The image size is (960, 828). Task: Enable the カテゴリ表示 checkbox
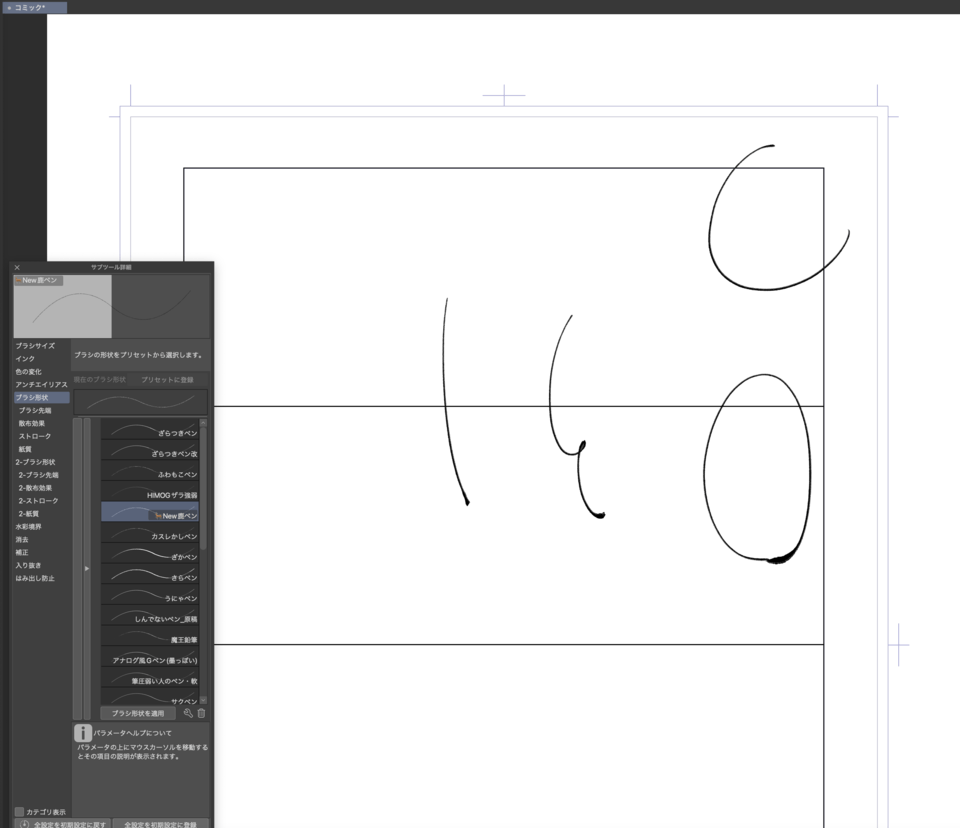[17, 813]
